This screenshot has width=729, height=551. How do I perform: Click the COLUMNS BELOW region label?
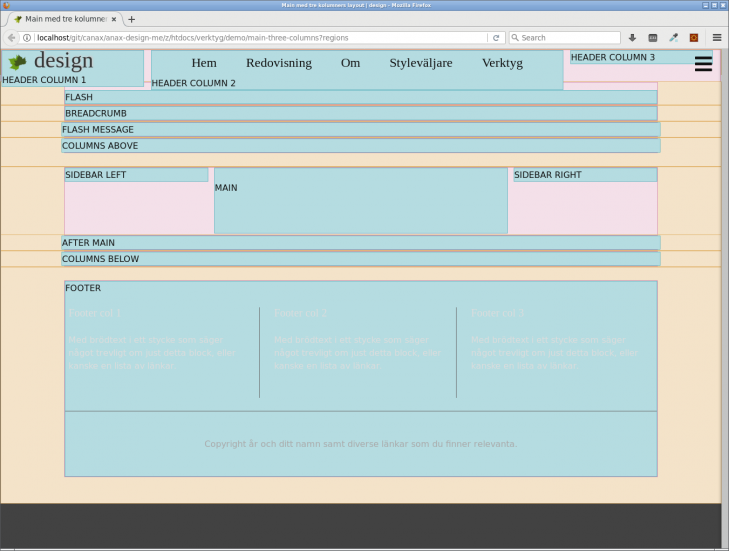tap(100, 259)
